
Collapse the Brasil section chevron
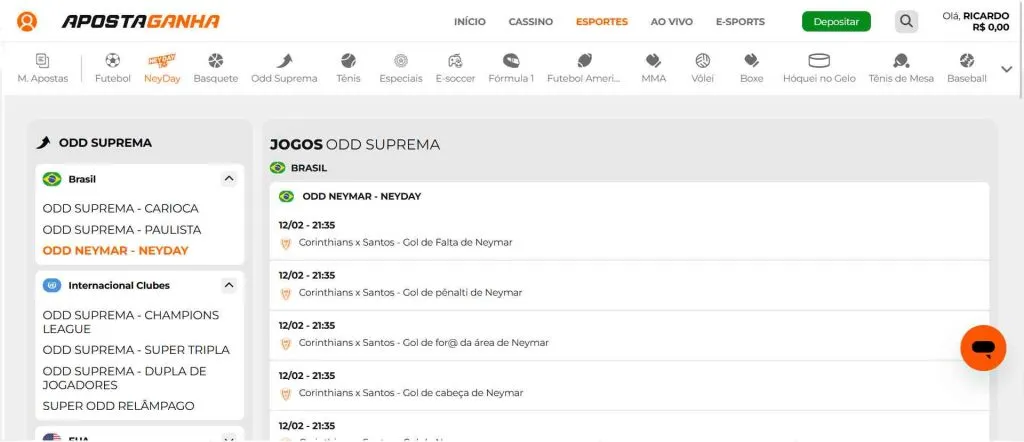point(229,179)
